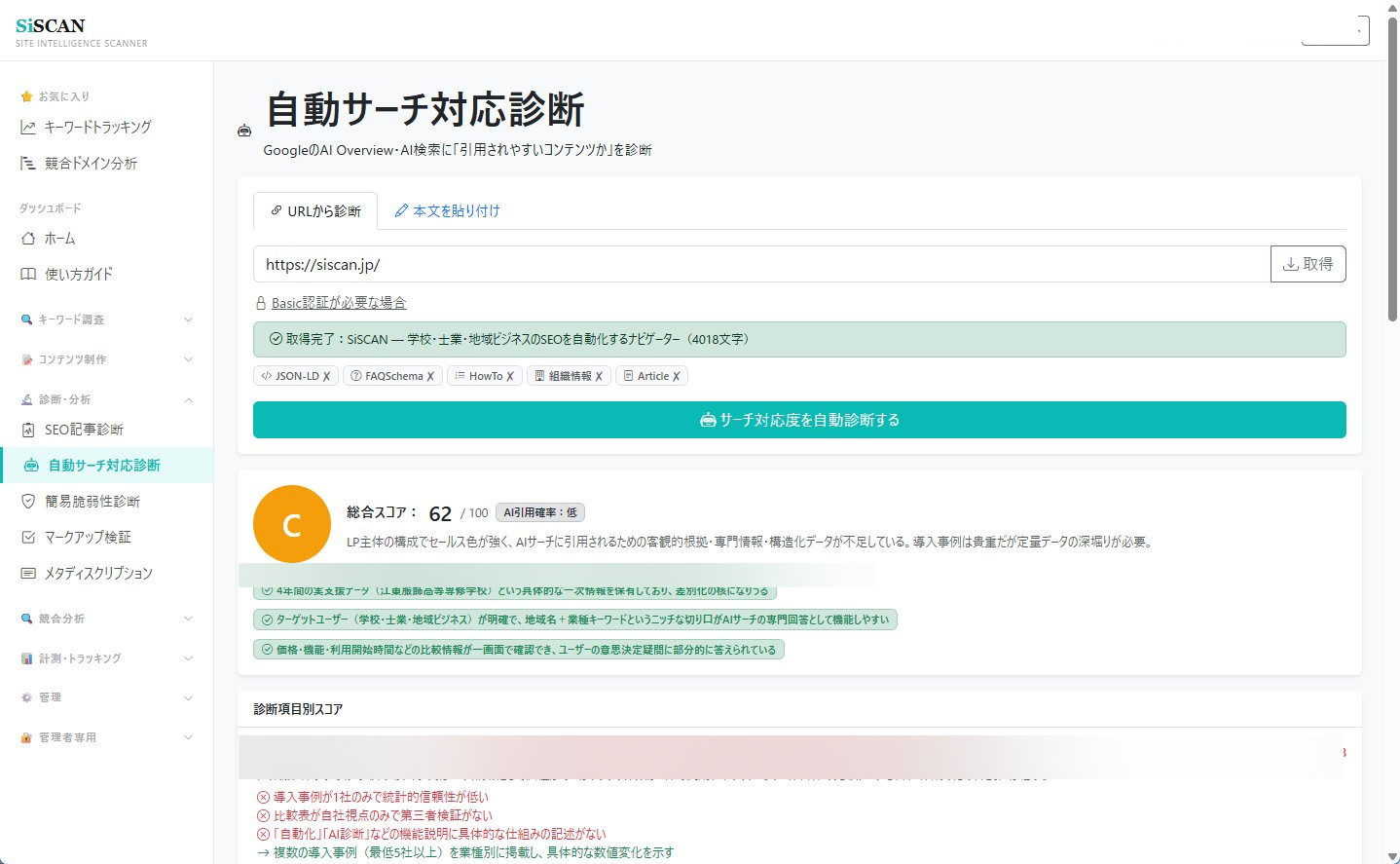The width and height of the screenshot is (1400, 864).
Task: Run サーチ対応度を自動診断する
Action: [x=799, y=420]
